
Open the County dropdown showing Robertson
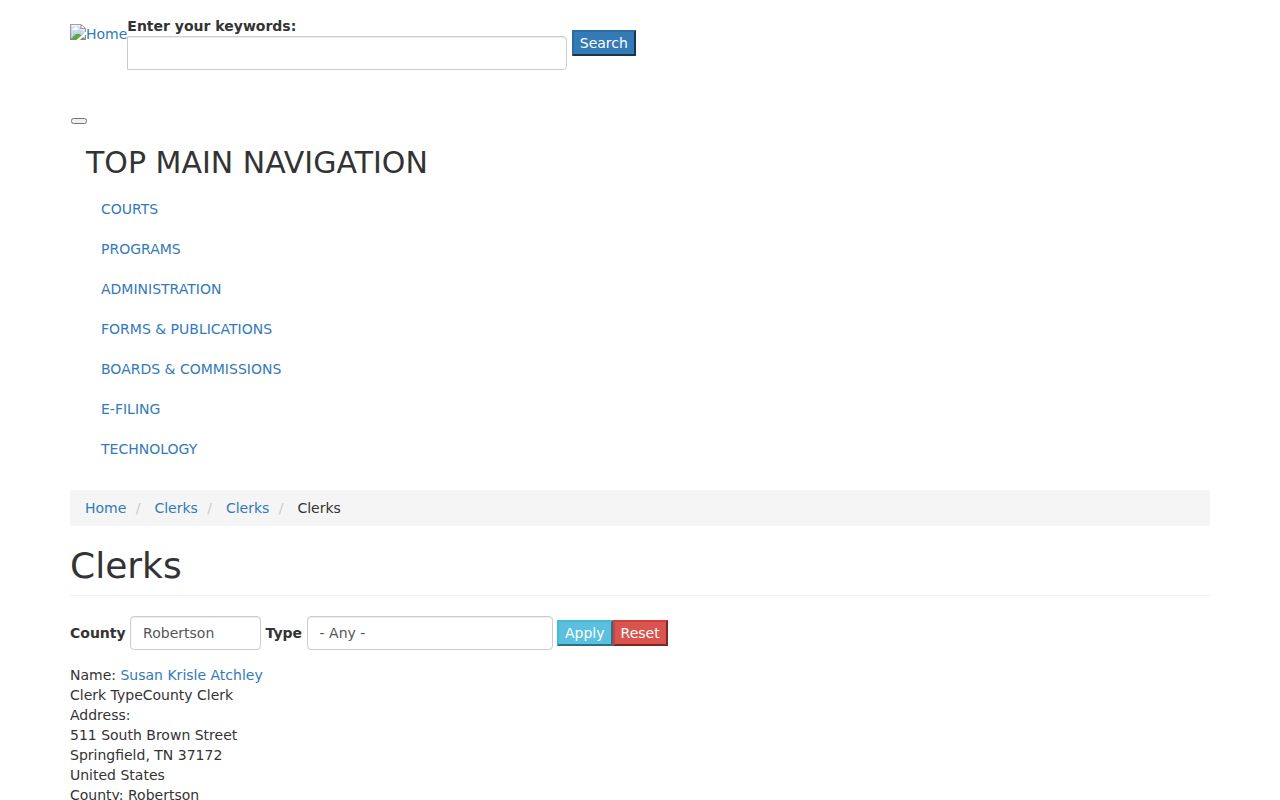pos(195,633)
